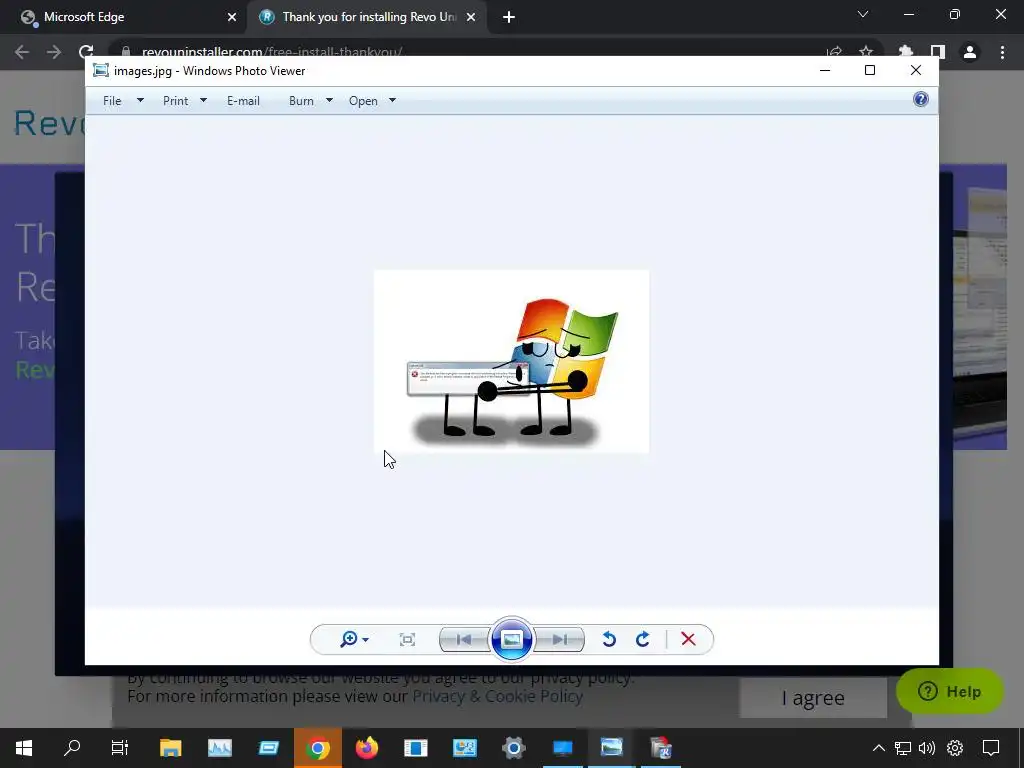The image size is (1024, 768).
Task: Show hidden system tray icons
Action: pos(879,748)
